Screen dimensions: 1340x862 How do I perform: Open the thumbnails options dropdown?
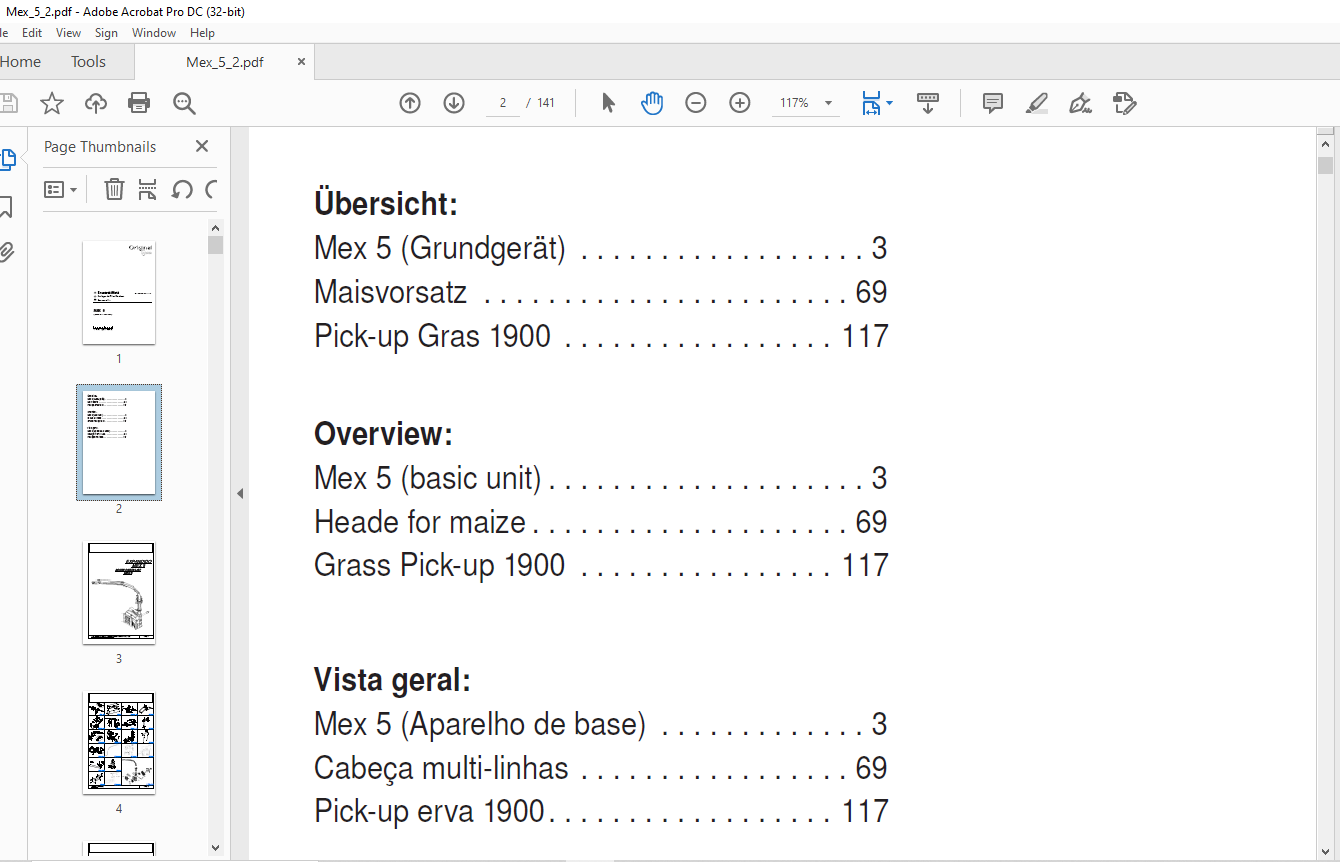(x=61, y=189)
